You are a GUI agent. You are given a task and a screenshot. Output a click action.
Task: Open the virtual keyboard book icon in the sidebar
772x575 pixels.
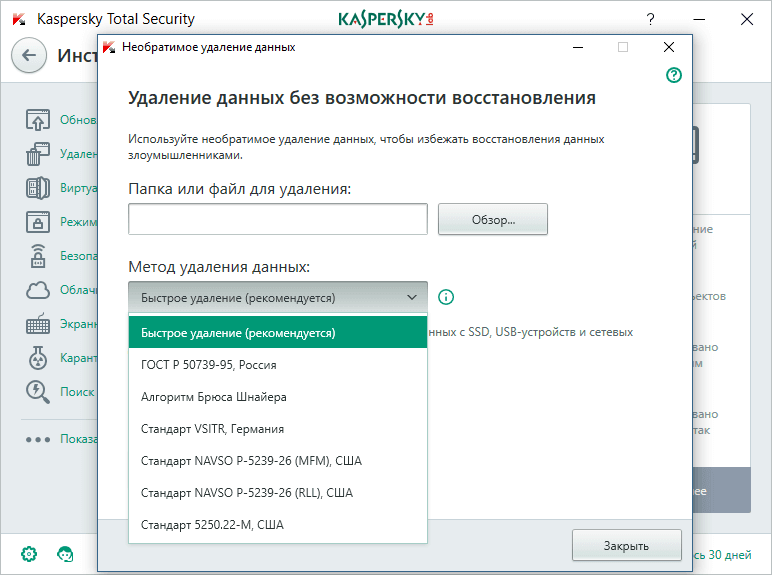point(38,188)
